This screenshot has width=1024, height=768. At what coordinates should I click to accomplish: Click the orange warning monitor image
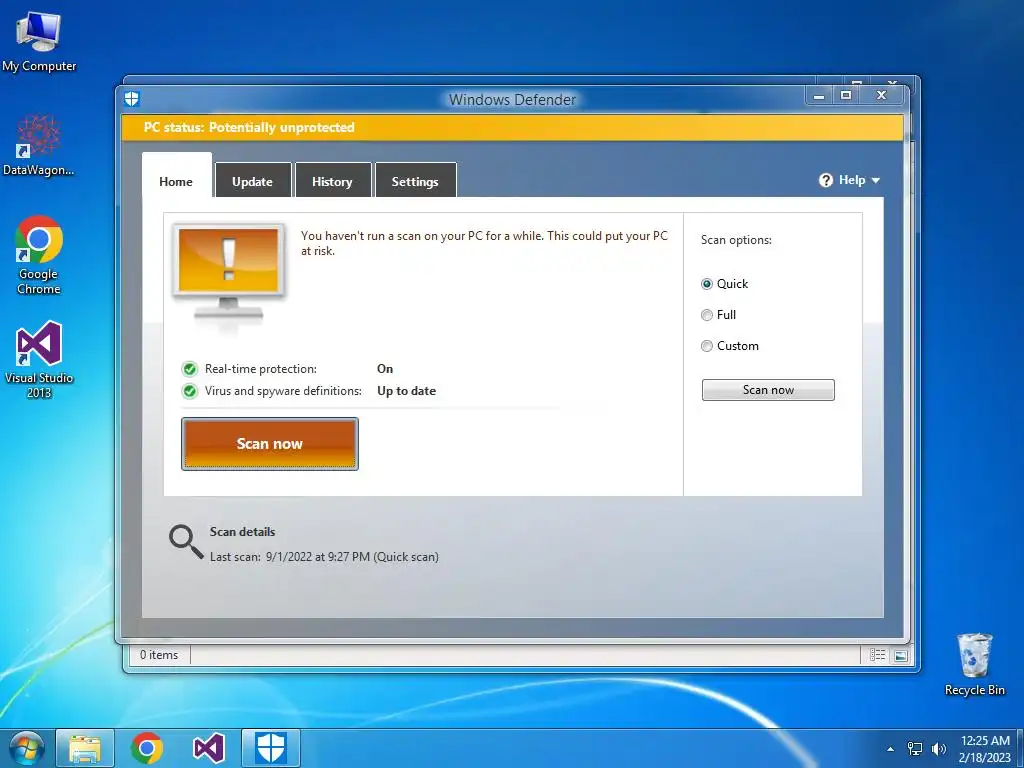pyautogui.click(x=229, y=274)
